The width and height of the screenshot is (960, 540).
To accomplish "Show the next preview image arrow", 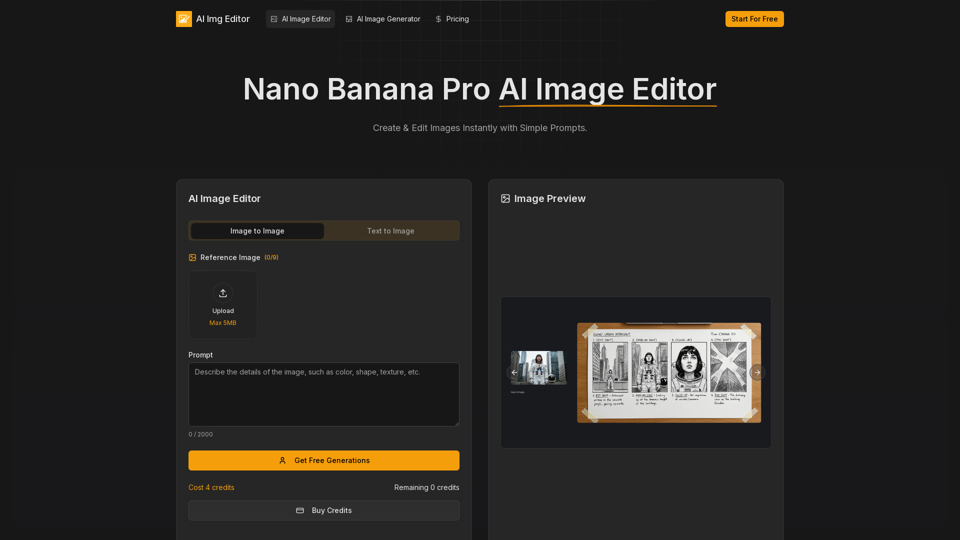I will (757, 372).
